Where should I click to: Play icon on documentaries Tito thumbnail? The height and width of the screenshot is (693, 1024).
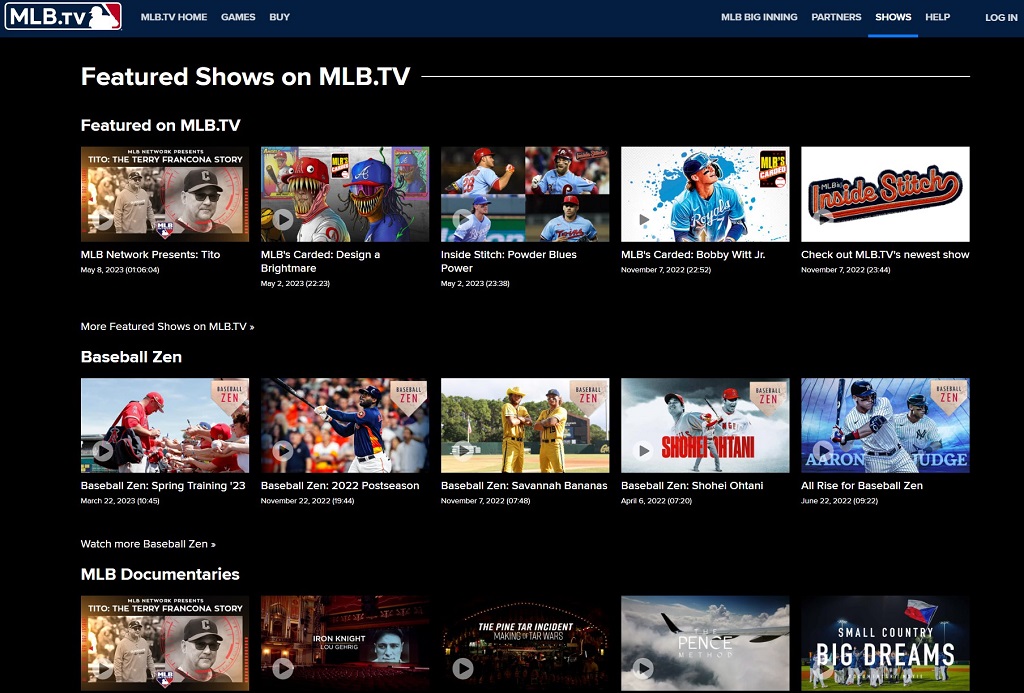point(103,668)
